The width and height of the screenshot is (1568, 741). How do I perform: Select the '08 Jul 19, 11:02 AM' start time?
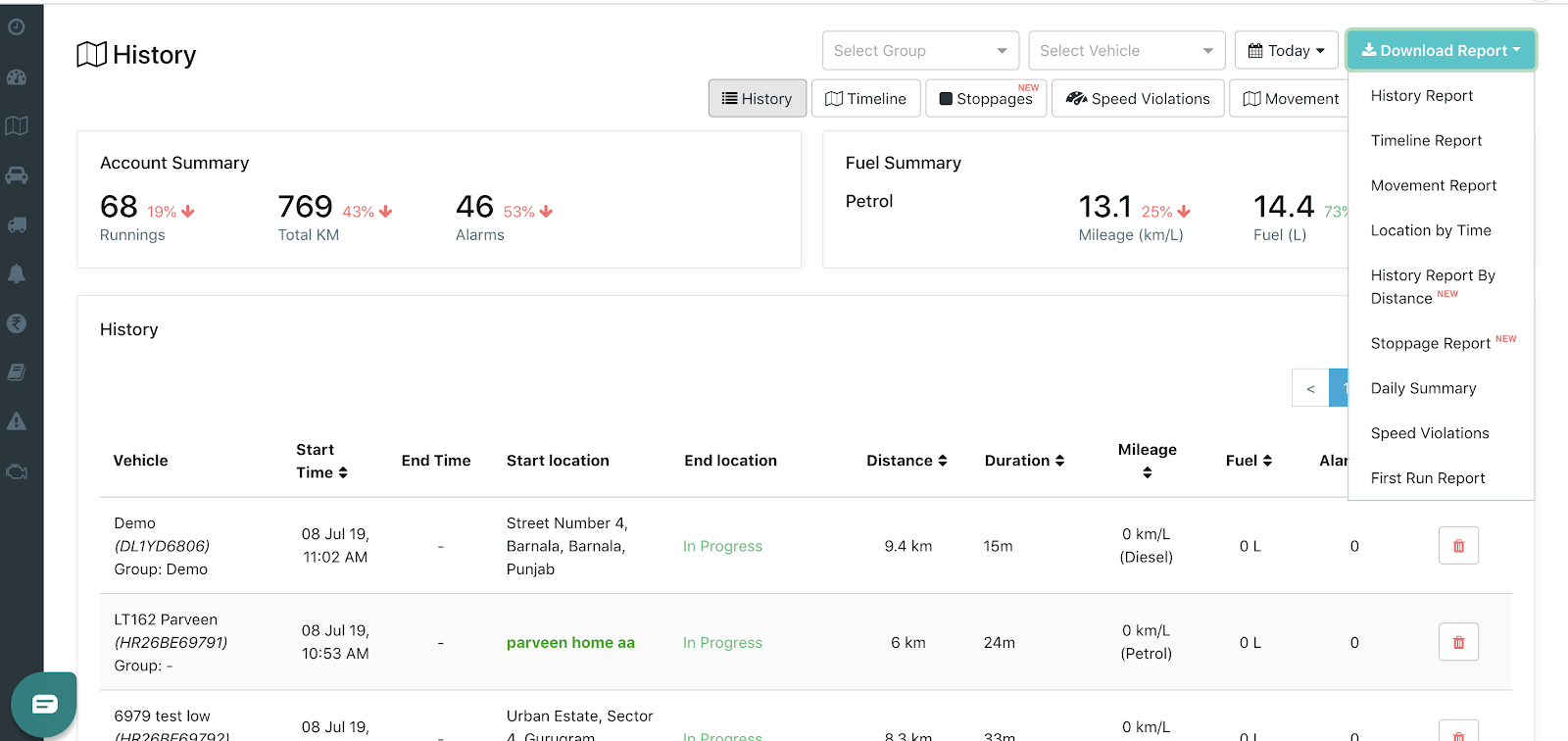335,546
